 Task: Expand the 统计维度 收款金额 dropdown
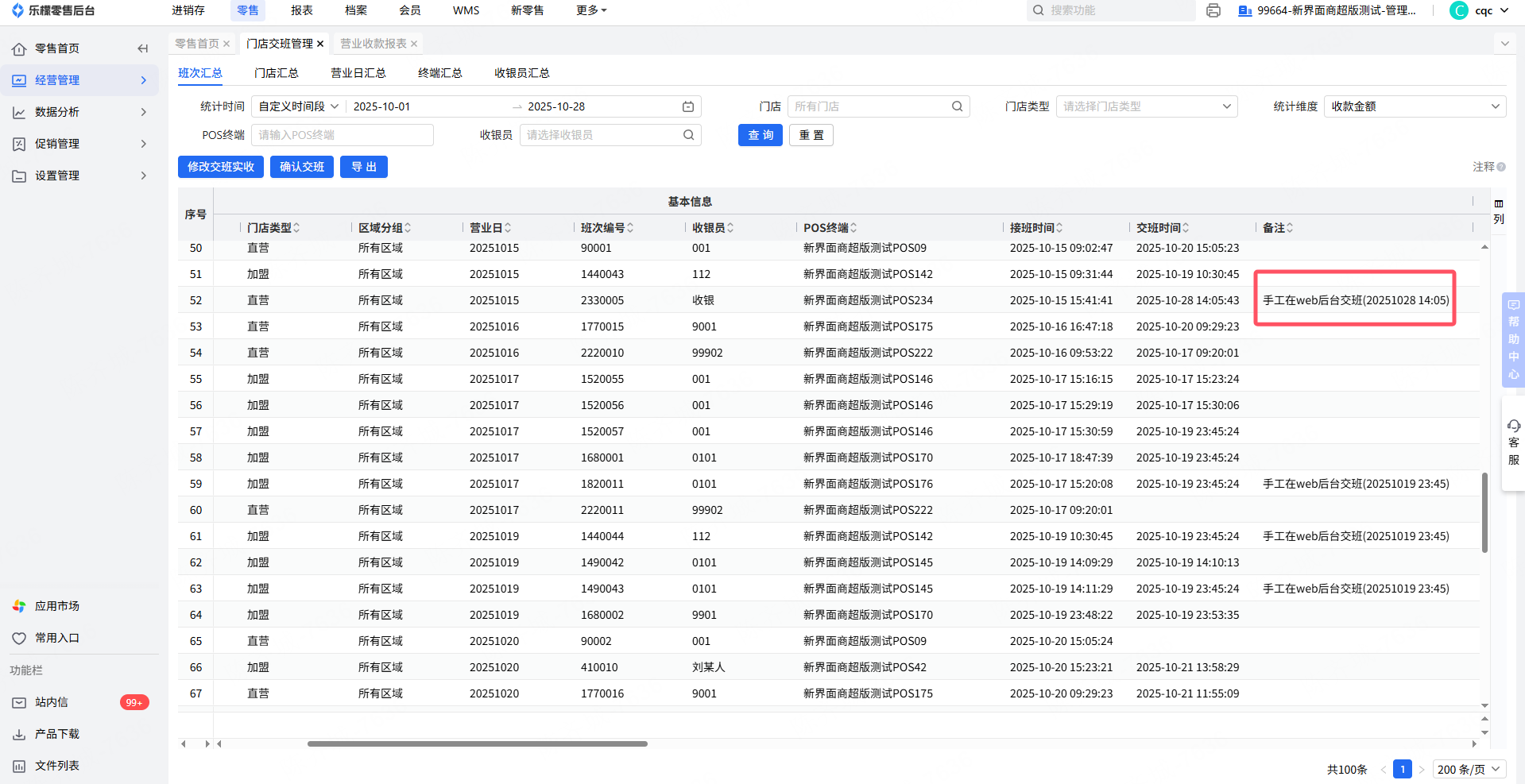point(1414,106)
